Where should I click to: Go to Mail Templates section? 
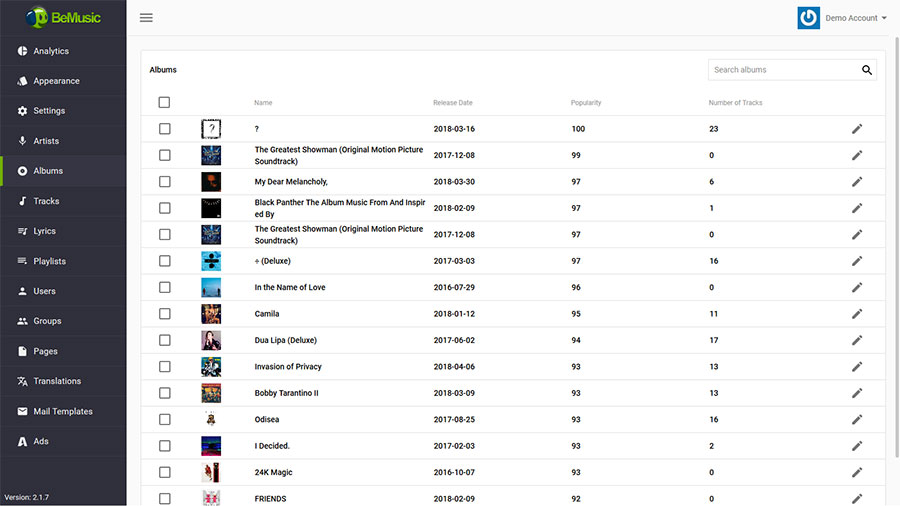pos(62,411)
